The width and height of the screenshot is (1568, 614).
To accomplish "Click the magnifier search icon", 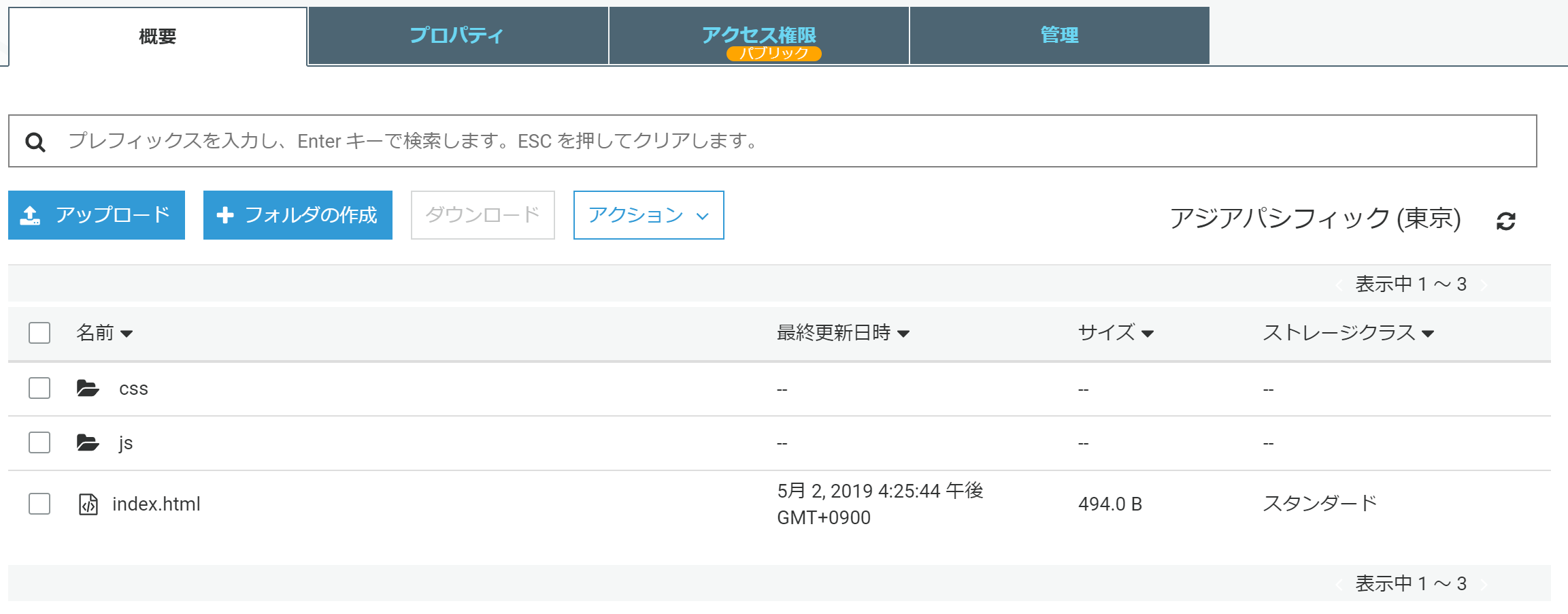I will pos(35,142).
